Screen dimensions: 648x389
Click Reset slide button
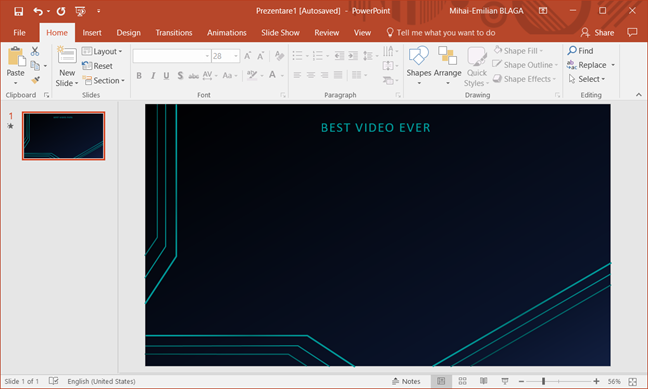(x=98, y=66)
